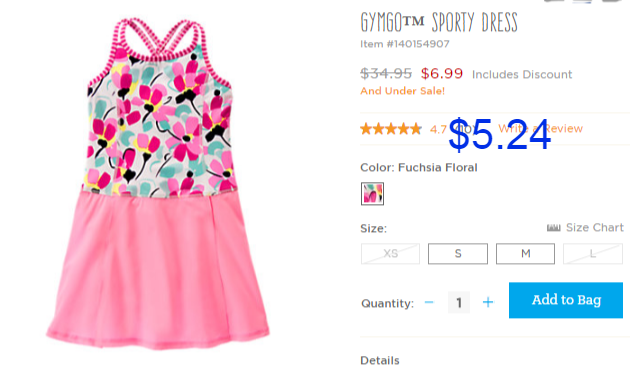Click the Size Chart ruler icon
630x371 pixels.
coord(554,228)
